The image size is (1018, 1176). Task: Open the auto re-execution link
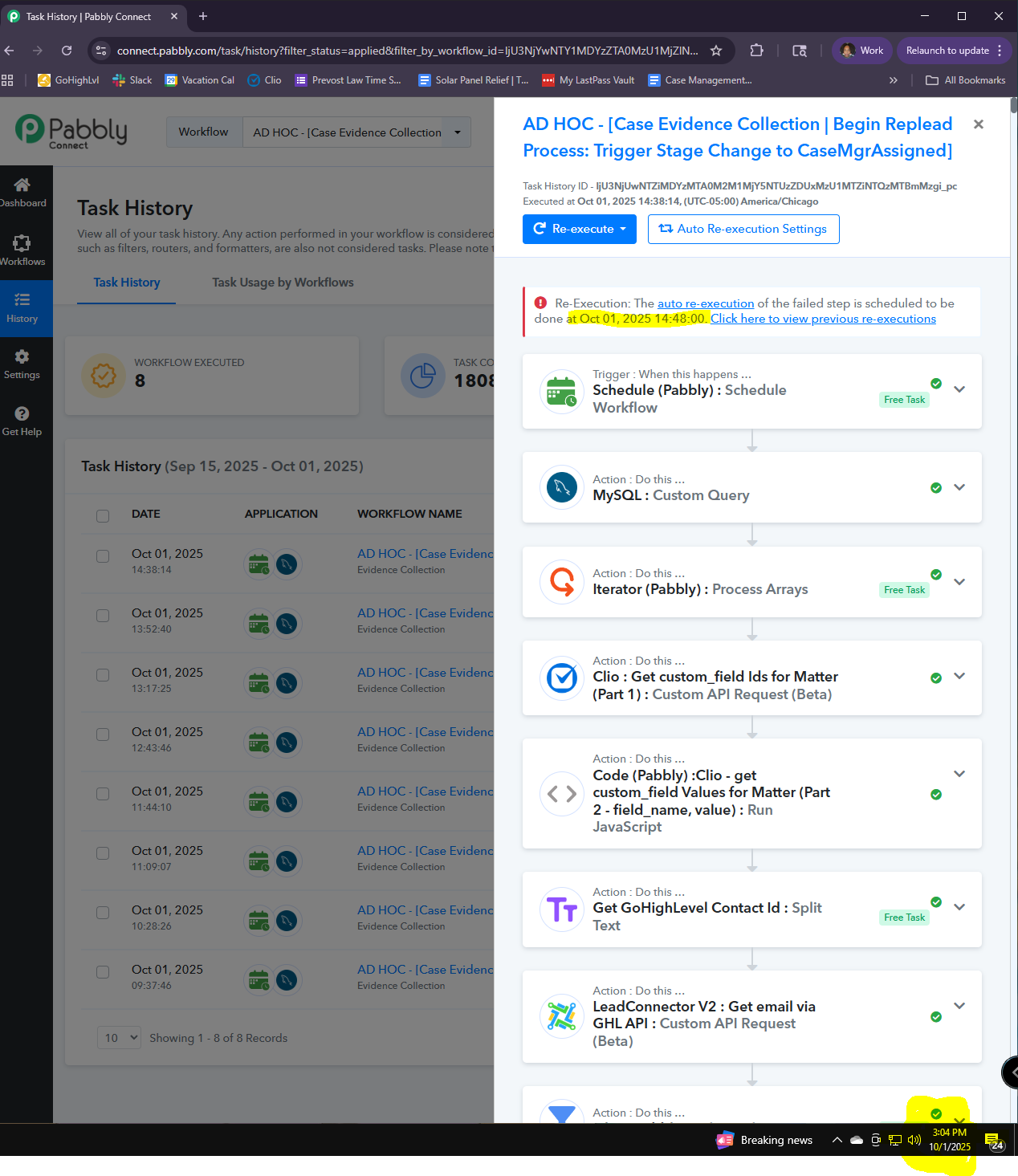pyautogui.click(x=705, y=303)
